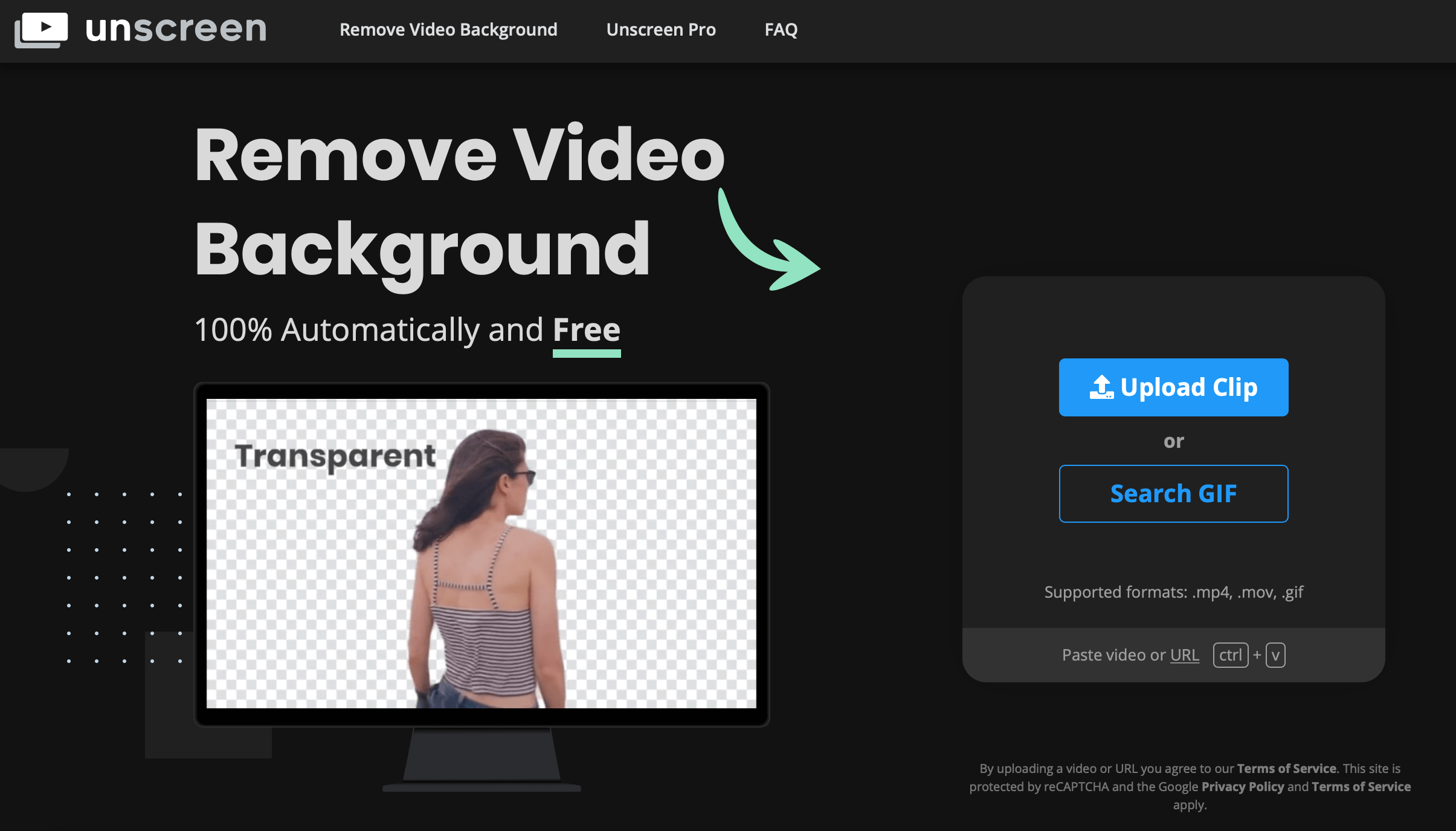Go to the FAQ page
Image resolution: width=1456 pixels, height=831 pixels.
pyautogui.click(x=781, y=30)
